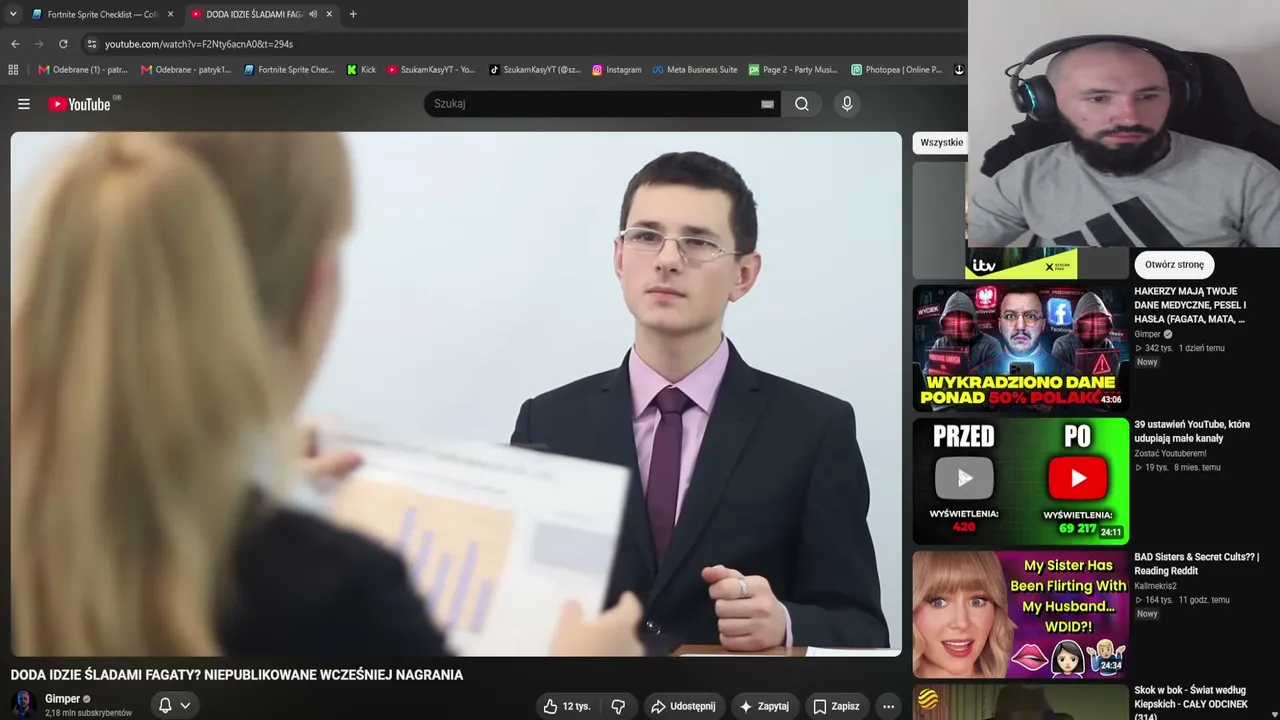Close the DODA IDZIE ŚLADAMI tab

click(x=329, y=14)
